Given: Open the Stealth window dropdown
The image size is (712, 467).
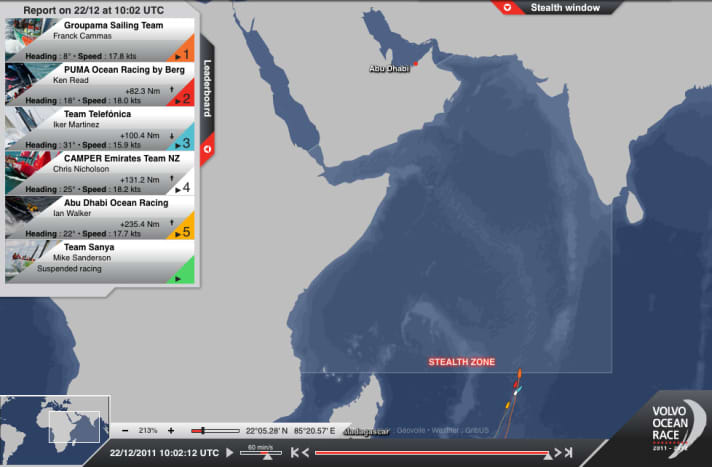Looking at the screenshot, I should (x=556, y=8).
